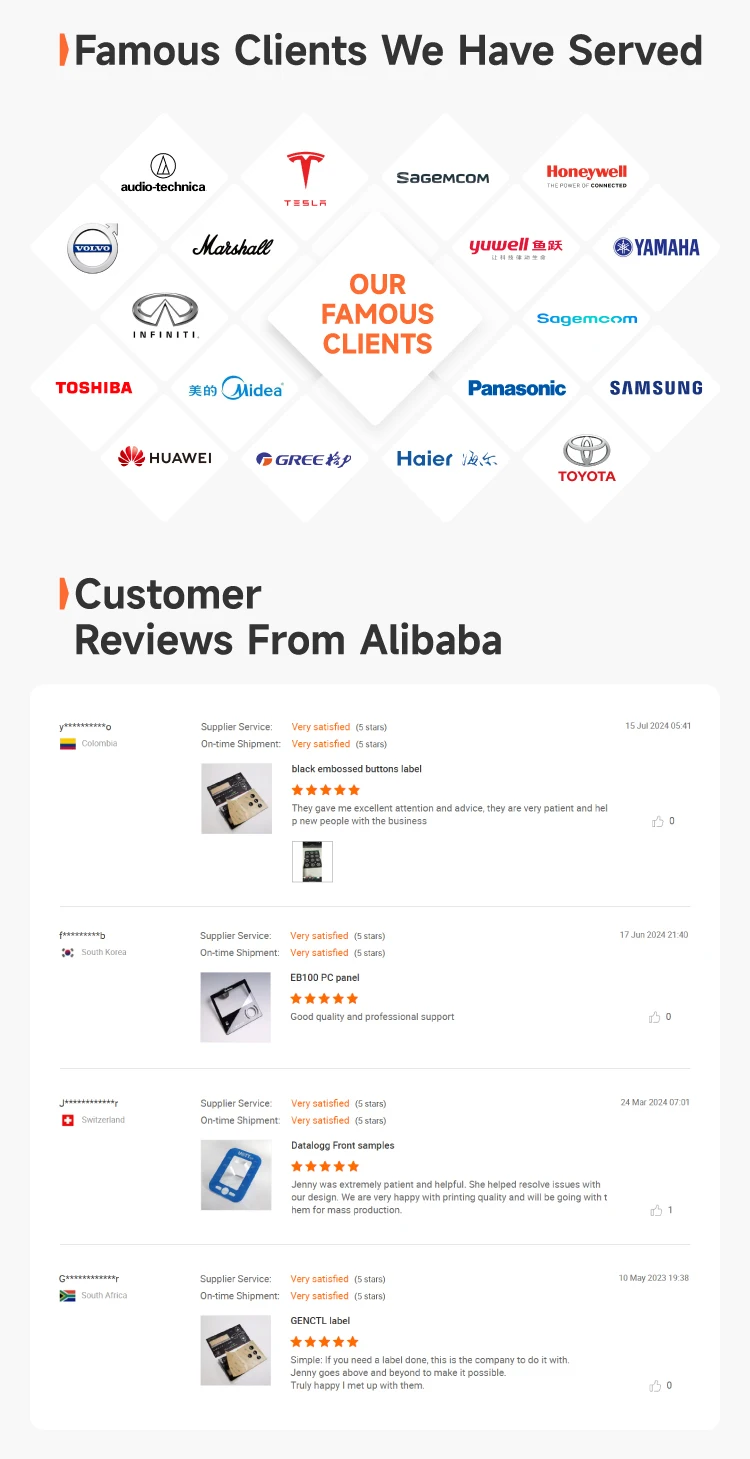Screen dimensions: 750x1459
Task: Open Datalogg Front samples product thumbnail
Action: point(236,1174)
